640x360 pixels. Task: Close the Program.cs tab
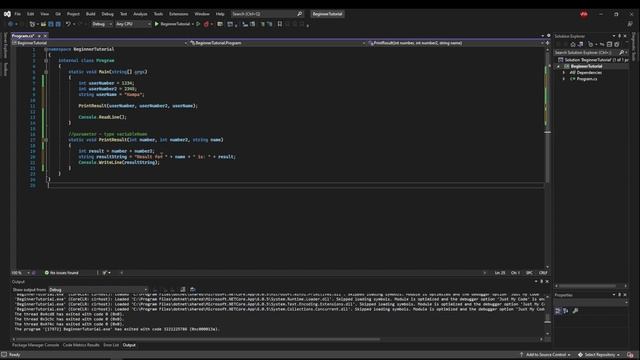[x=45, y=36]
